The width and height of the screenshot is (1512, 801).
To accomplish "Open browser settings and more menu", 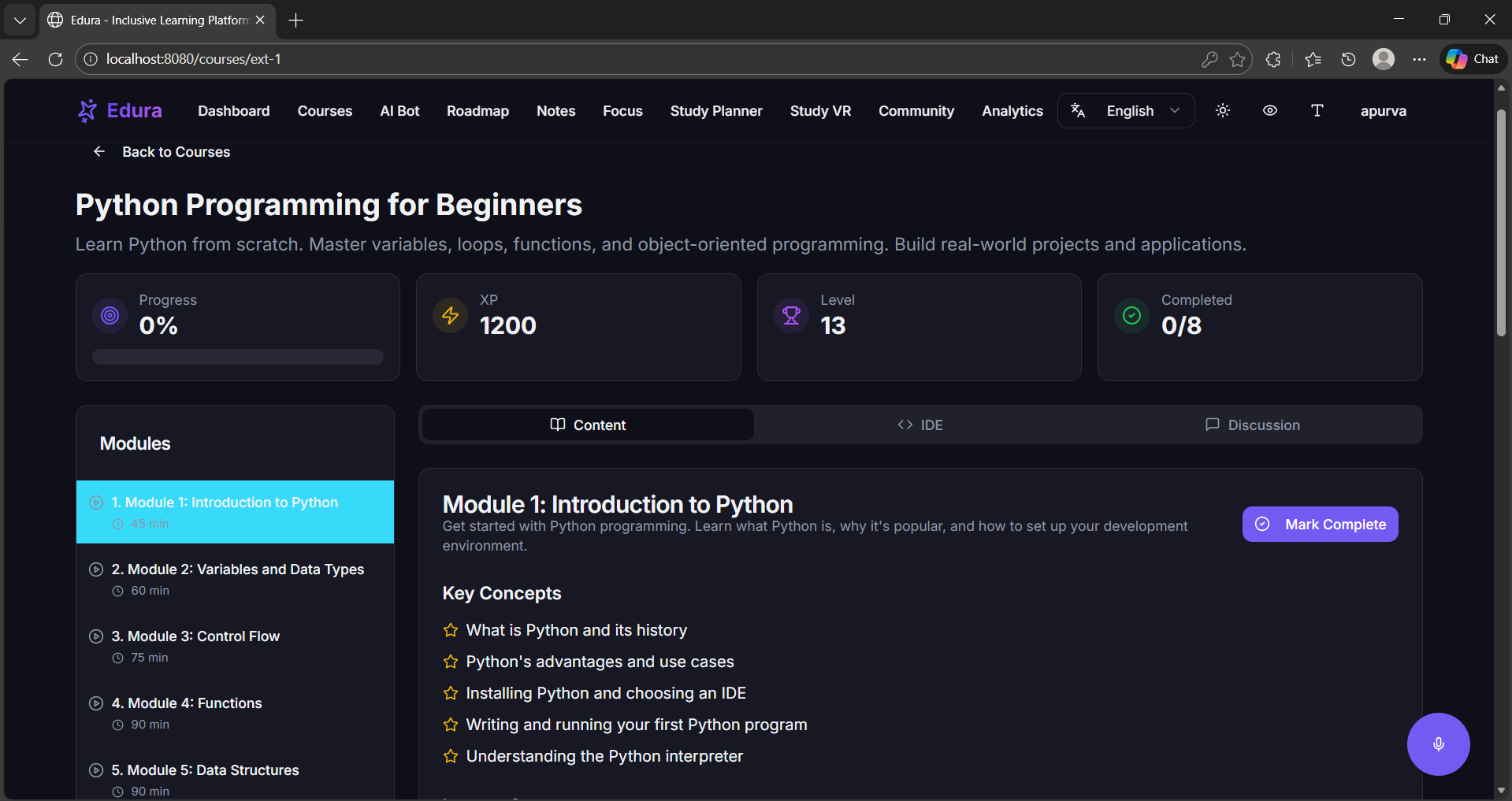I will tap(1419, 59).
